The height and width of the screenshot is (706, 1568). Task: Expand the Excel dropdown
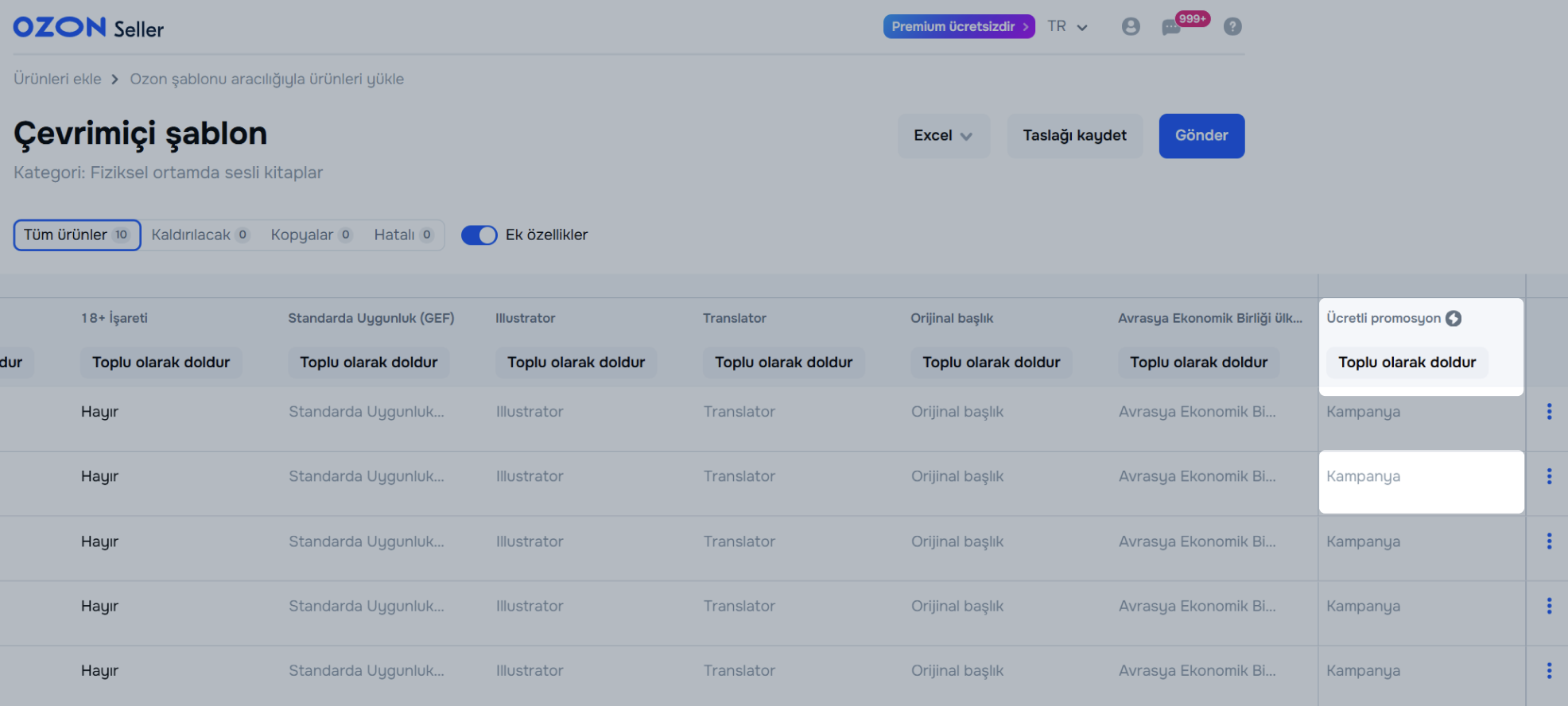(x=943, y=136)
